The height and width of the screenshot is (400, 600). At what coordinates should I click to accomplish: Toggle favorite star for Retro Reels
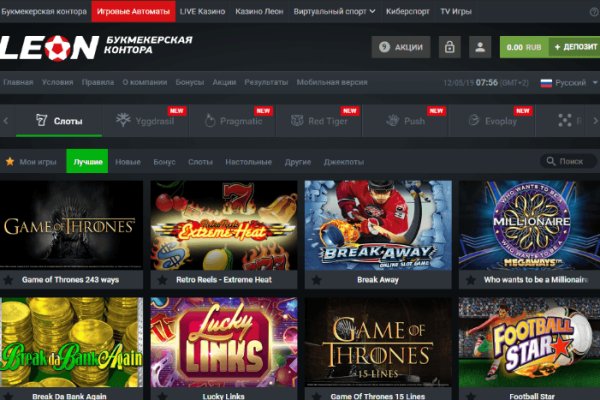[x=162, y=280]
